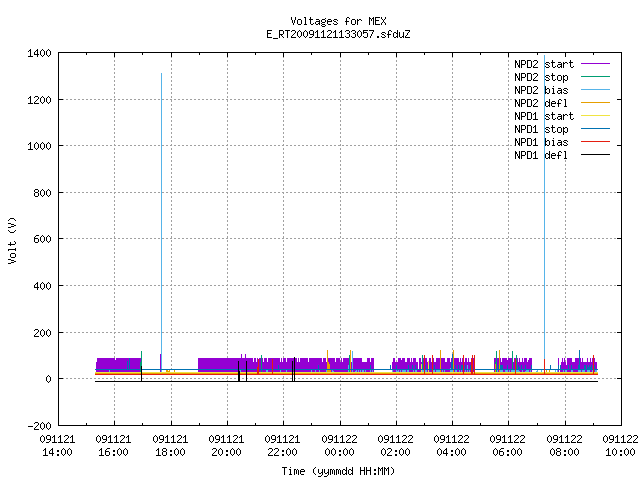Click the 'NPD1 bias' legend label
The image size is (640, 480).
pos(541,142)
